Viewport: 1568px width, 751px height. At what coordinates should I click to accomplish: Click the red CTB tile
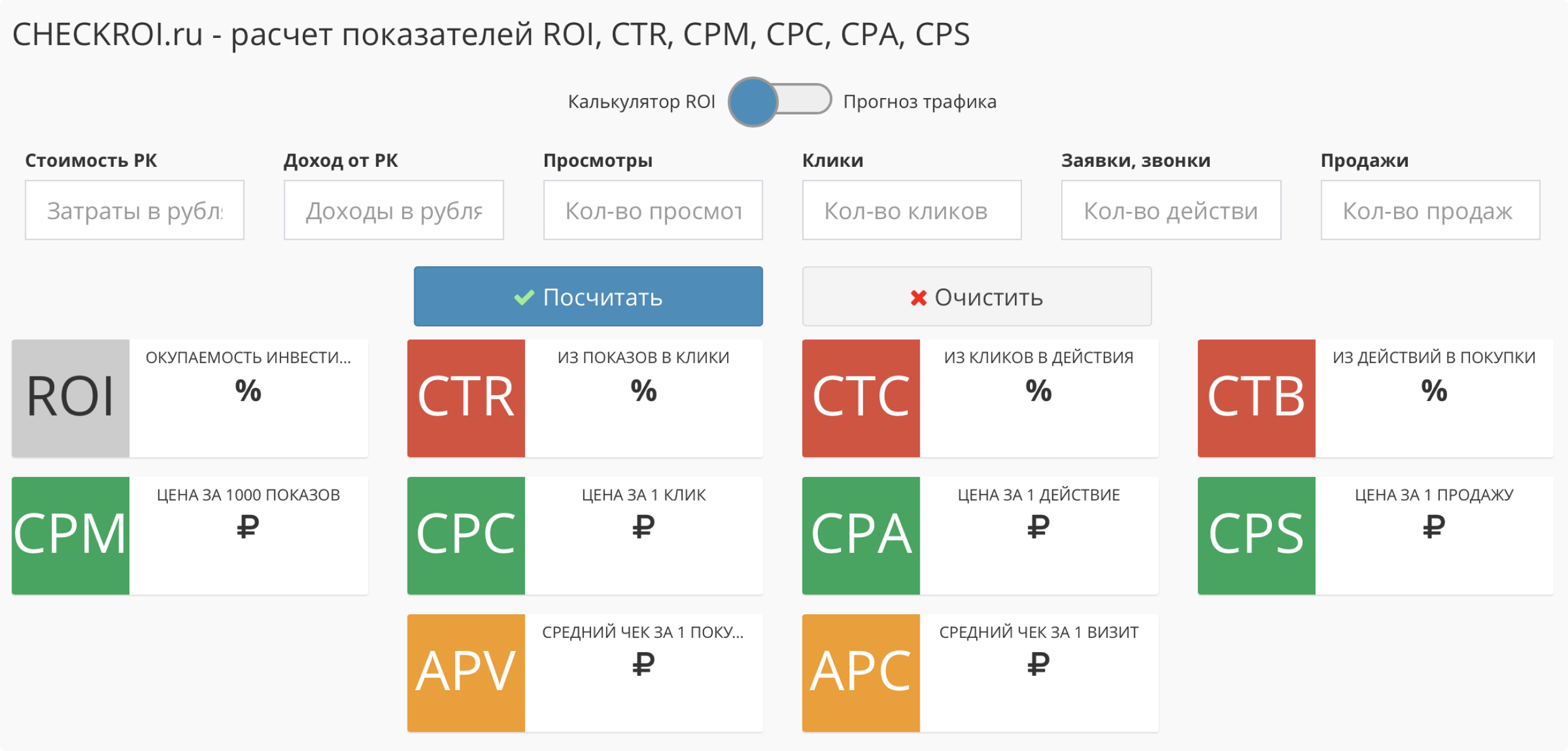(1256, 397)
